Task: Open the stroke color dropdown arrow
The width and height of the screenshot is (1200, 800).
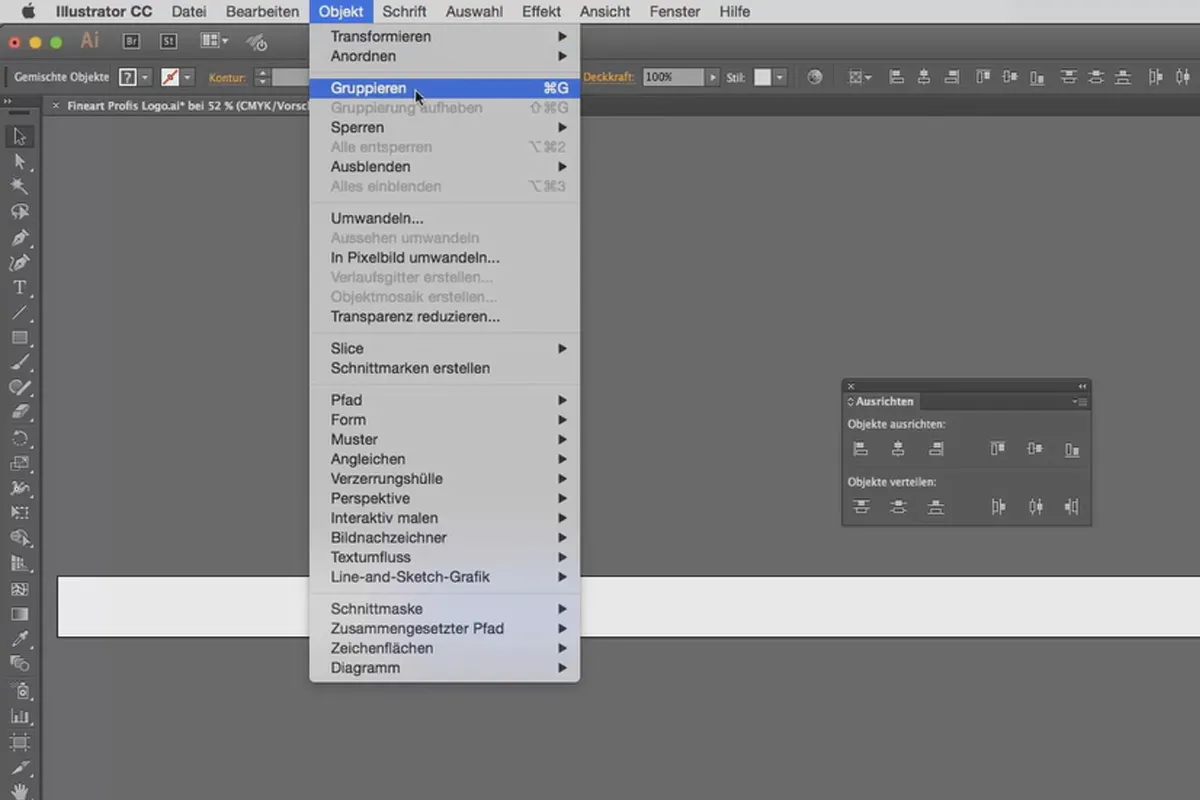Action: click(187, 77)
